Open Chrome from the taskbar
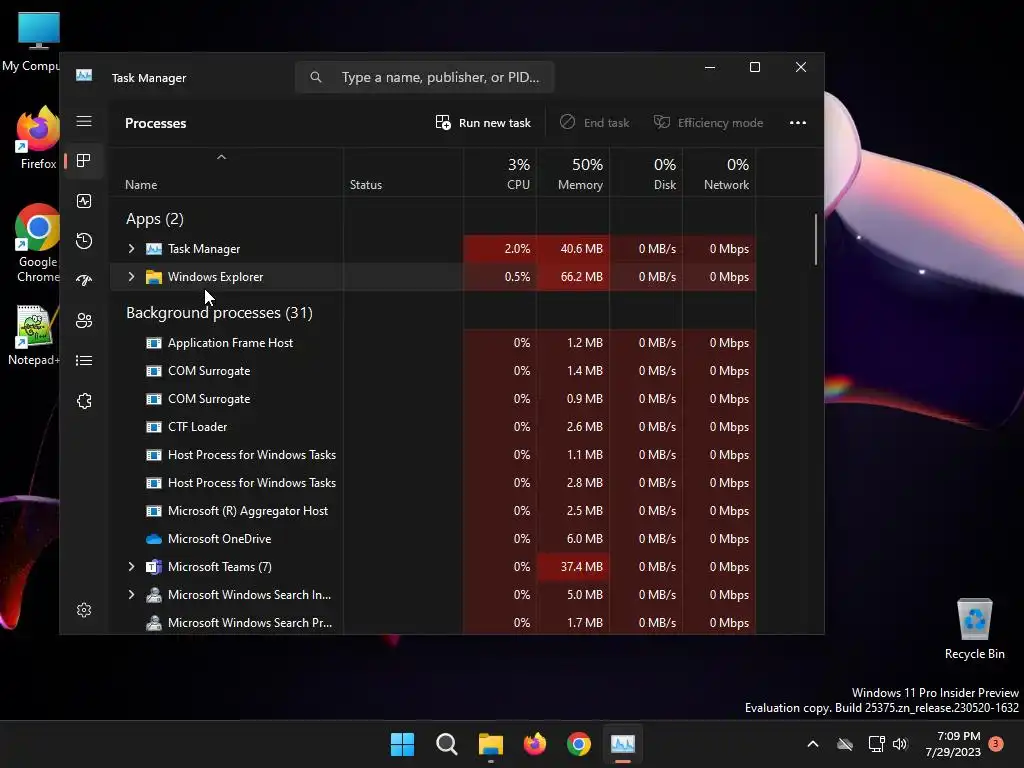This screenshot has width=1024, height=768. point(579,744)
